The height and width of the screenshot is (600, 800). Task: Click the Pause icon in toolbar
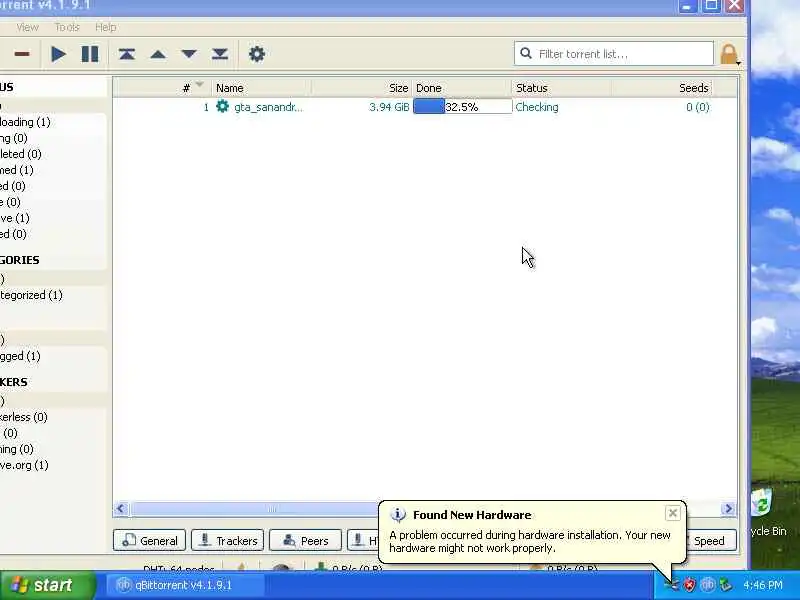point(90,54)
